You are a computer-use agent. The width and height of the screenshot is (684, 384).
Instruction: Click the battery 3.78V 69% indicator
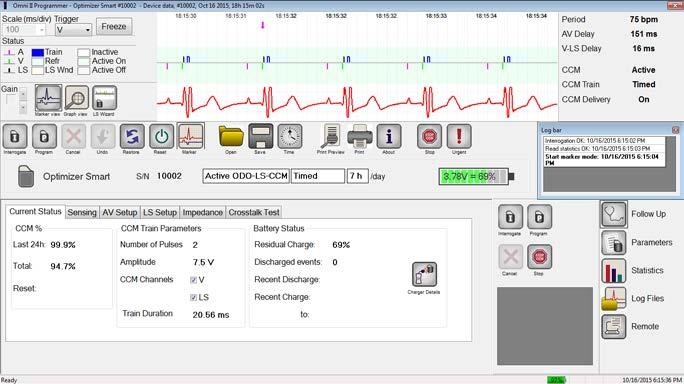tap(476, 177)
